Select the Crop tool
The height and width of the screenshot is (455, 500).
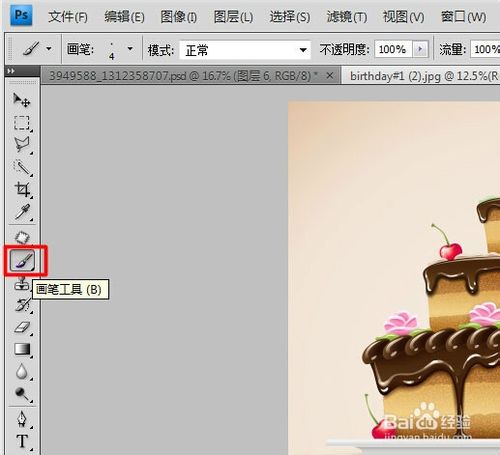click(x=22, y=189)
